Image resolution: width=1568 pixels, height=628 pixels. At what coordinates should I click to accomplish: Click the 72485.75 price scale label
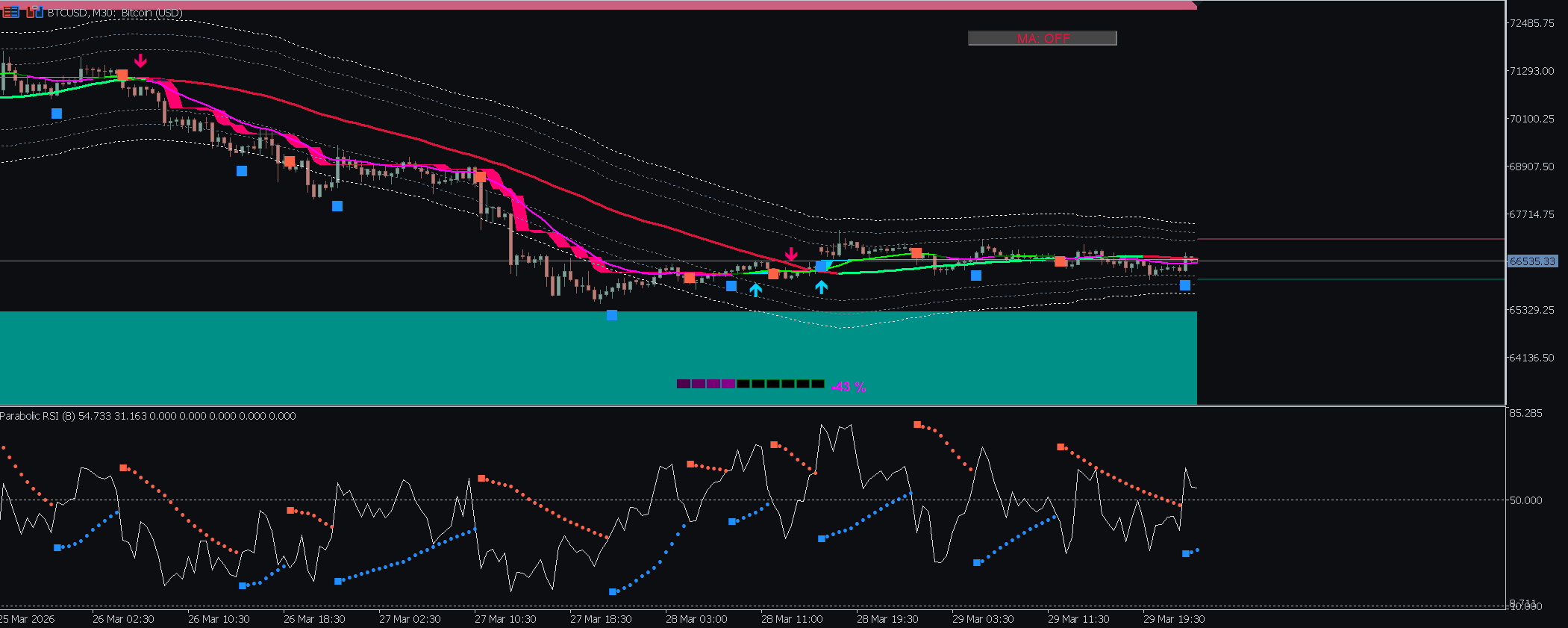coord(1531,23)
